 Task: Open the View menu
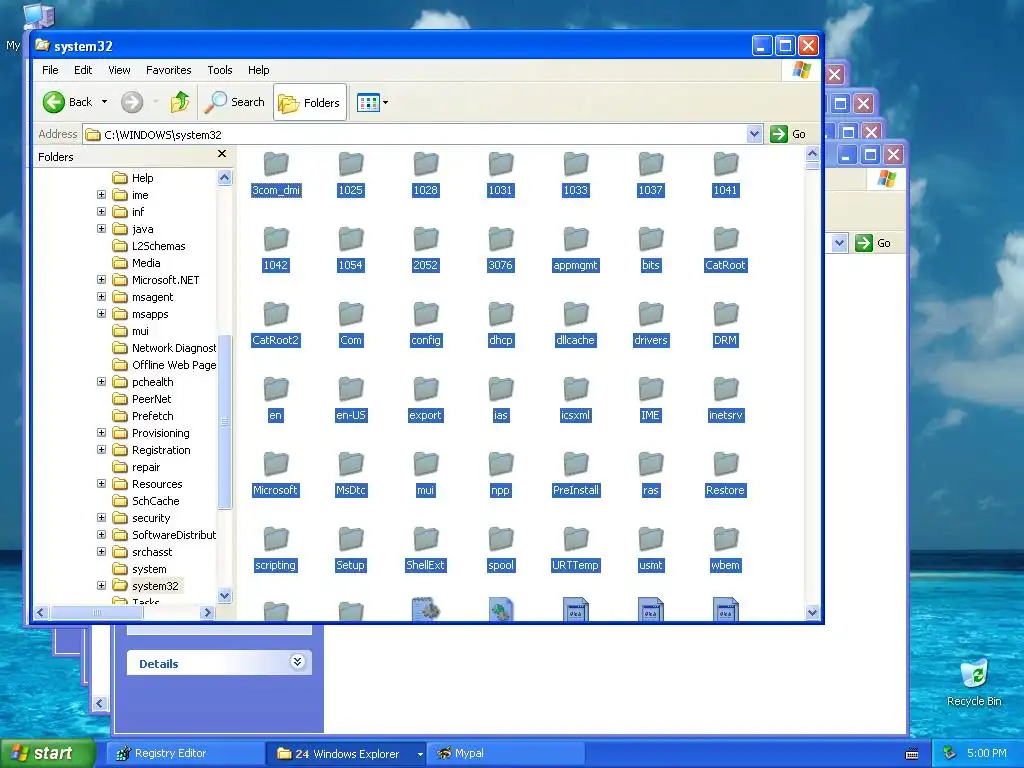tap(119, 70)
